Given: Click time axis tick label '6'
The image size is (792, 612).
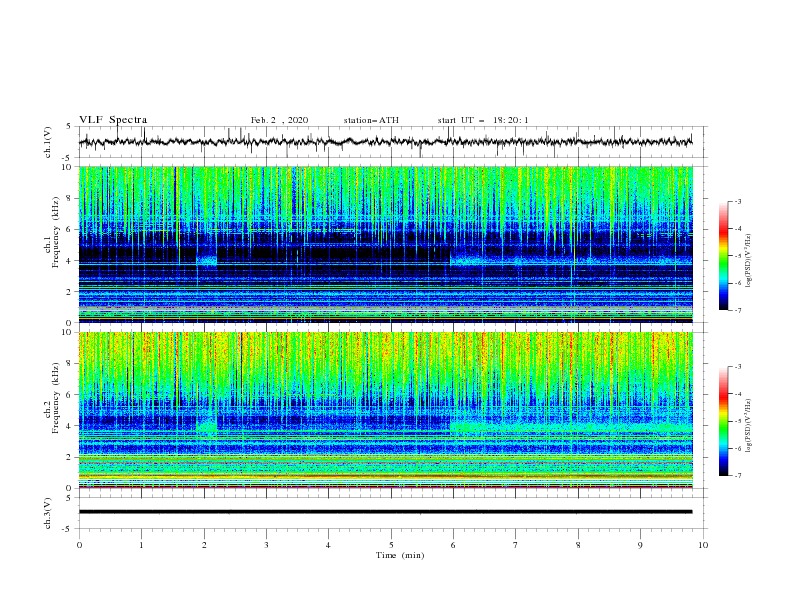Looking at the screenshot, I should pyautogui.click(x=453, y=545).
